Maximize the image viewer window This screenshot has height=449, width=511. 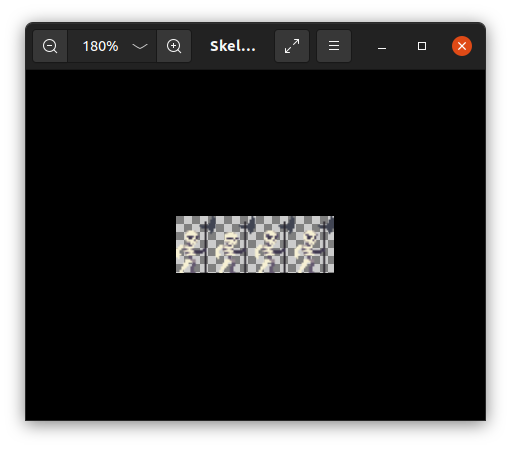tap(422, 46)
